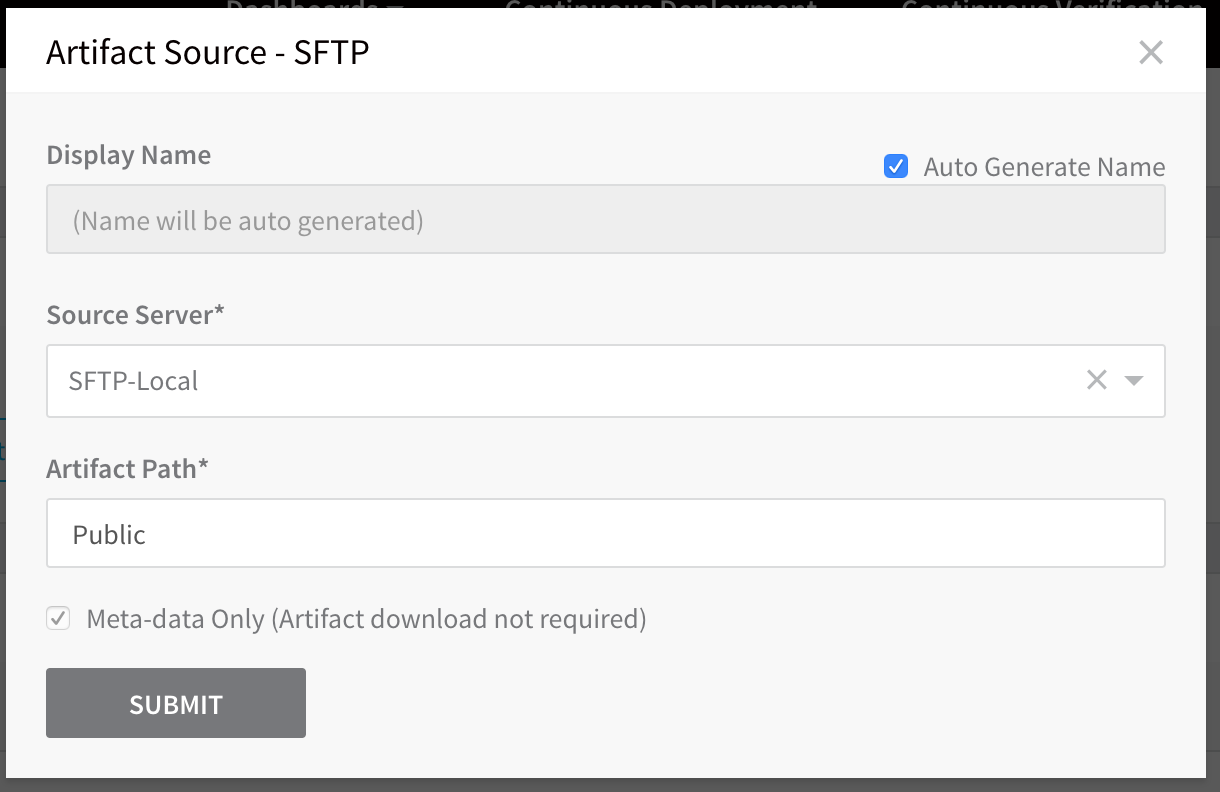Open the Source Server combo box
The height and width of the screenshot is (792, 1220).
[x=605, y=381]
